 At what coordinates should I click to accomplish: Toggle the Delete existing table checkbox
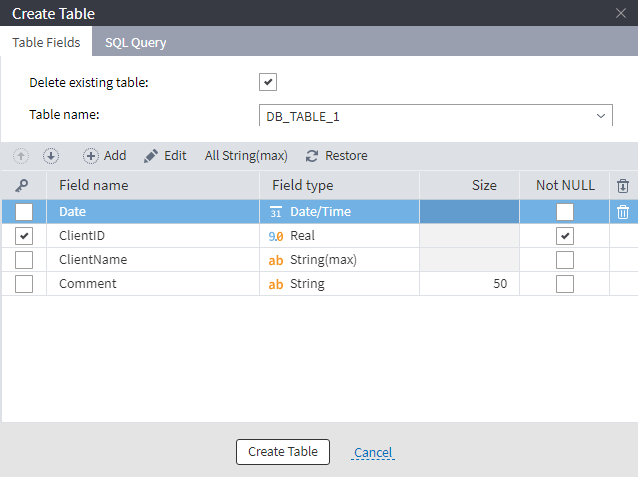click(268, 82)
